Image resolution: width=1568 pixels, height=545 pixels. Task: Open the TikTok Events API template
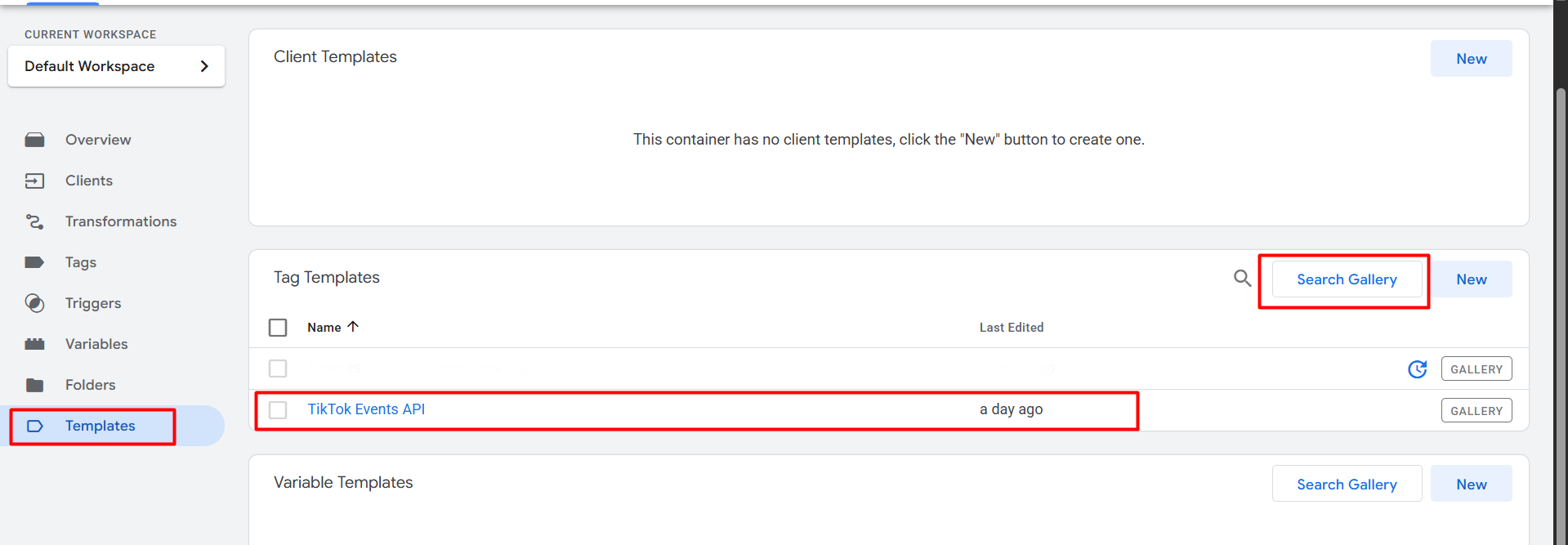tap(366, 409)
